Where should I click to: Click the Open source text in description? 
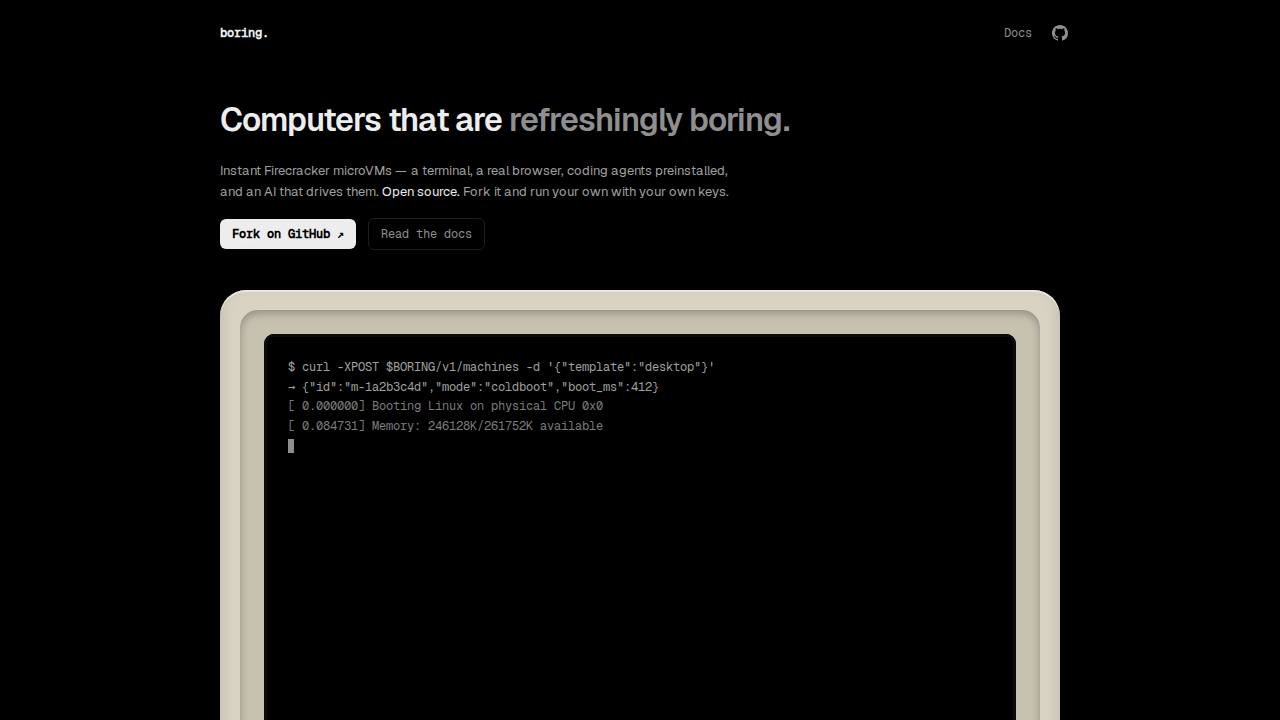tap(420, 191)
